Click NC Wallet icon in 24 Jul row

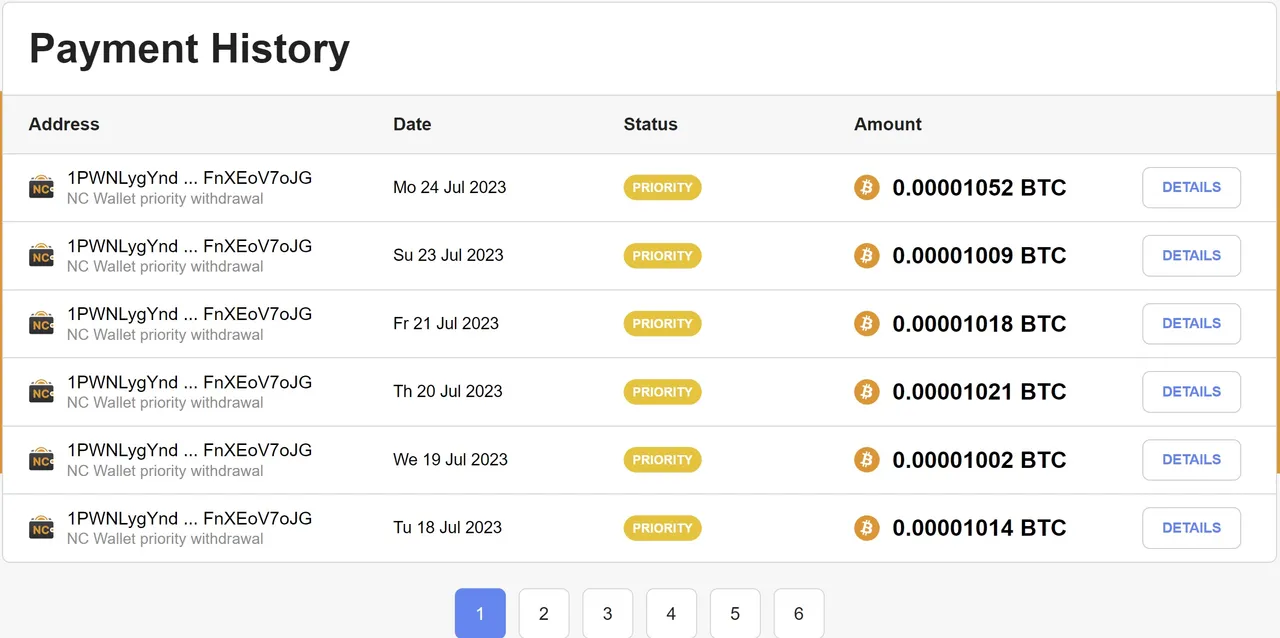(x=41, y=187)
